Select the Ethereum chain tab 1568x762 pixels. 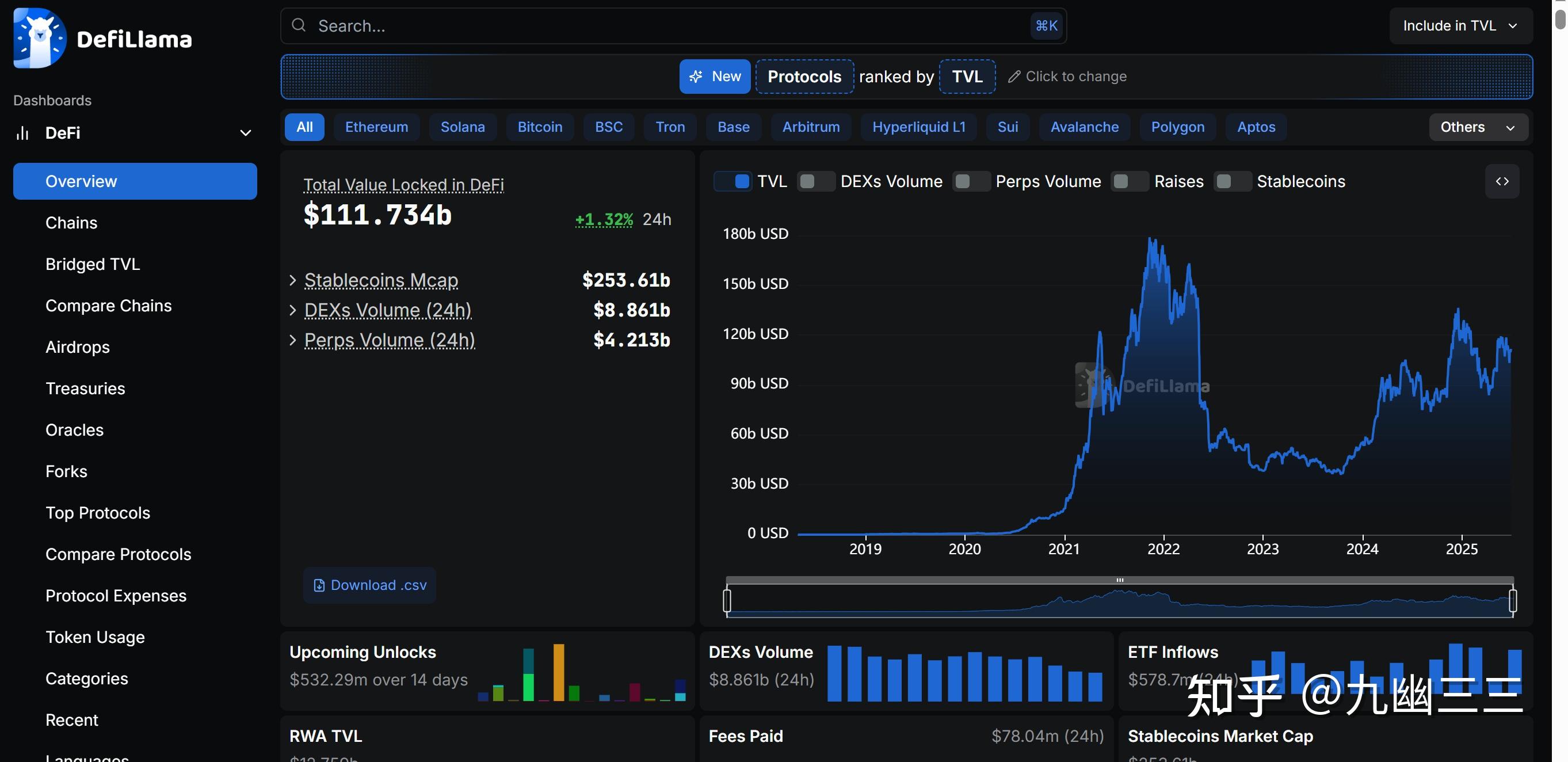click(376, 127)
